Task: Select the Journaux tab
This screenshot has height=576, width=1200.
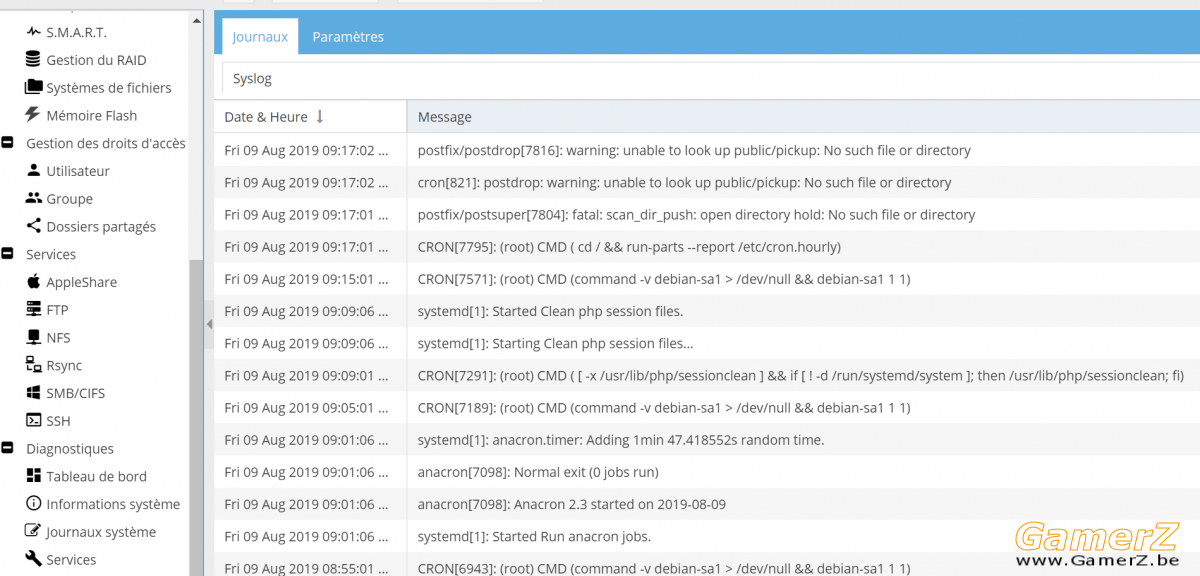Action: [x=260, y=36]
